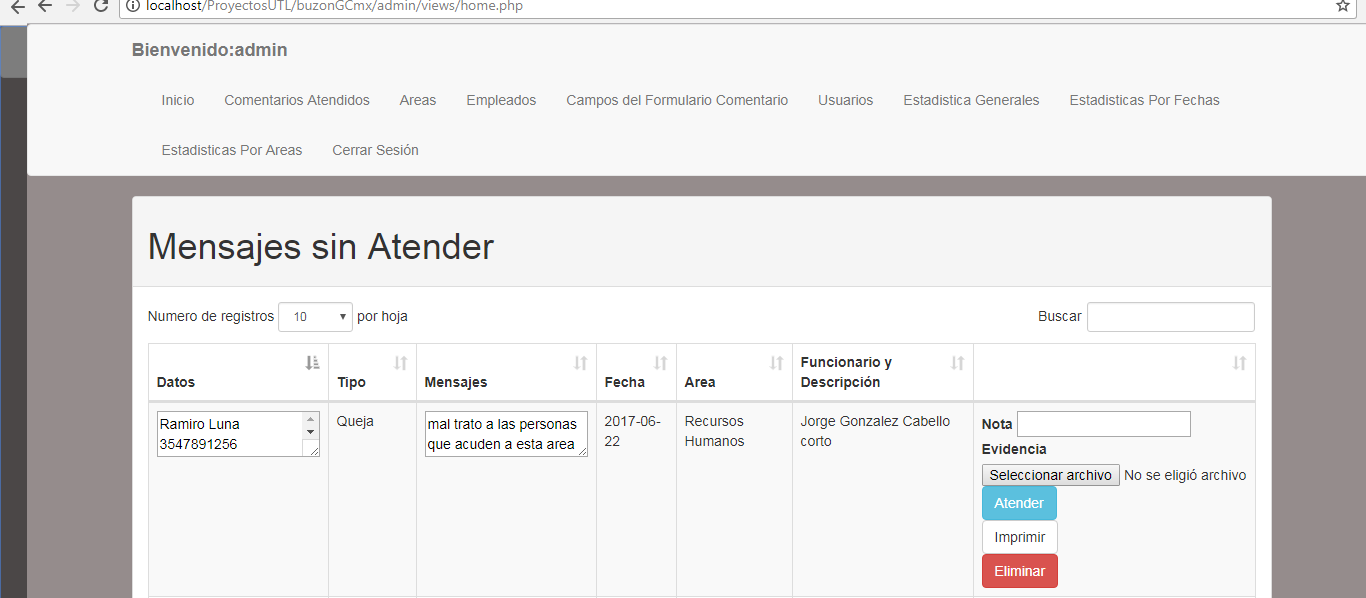Click the browser reload page icon
Screen dimensions: 1366x598
click(100, 6)
